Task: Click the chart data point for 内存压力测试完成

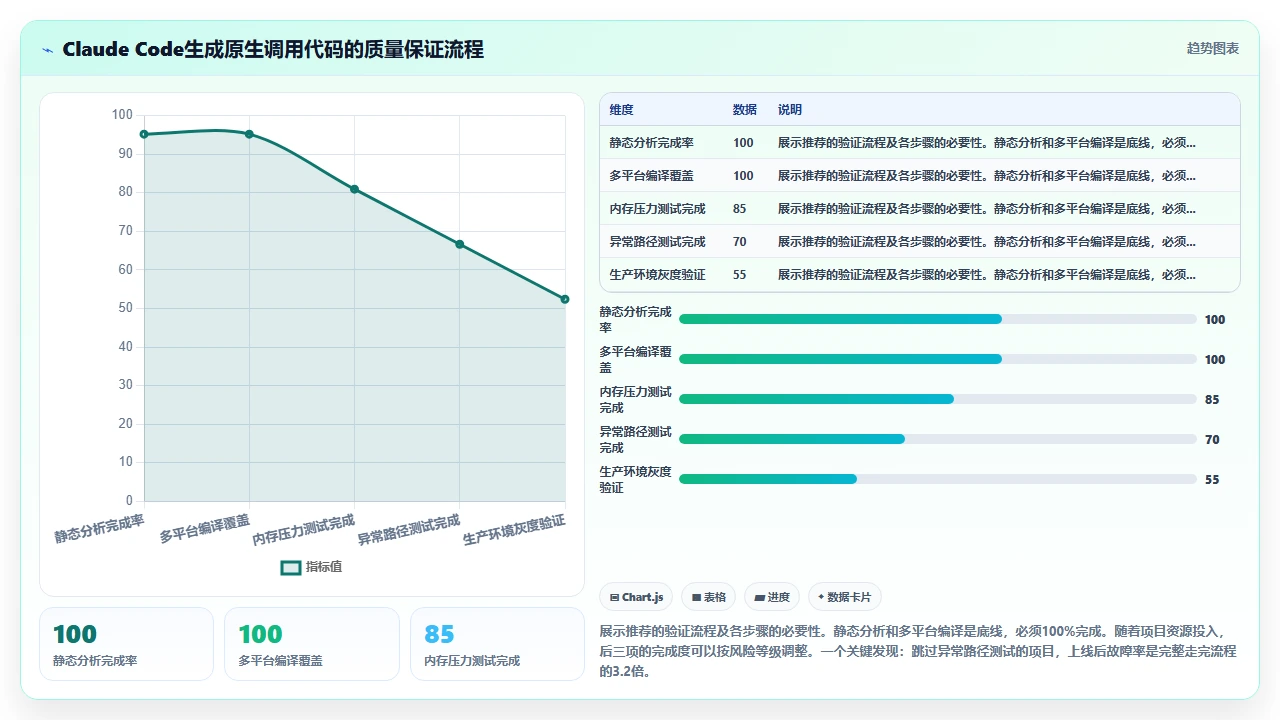Action: (354, 189)
